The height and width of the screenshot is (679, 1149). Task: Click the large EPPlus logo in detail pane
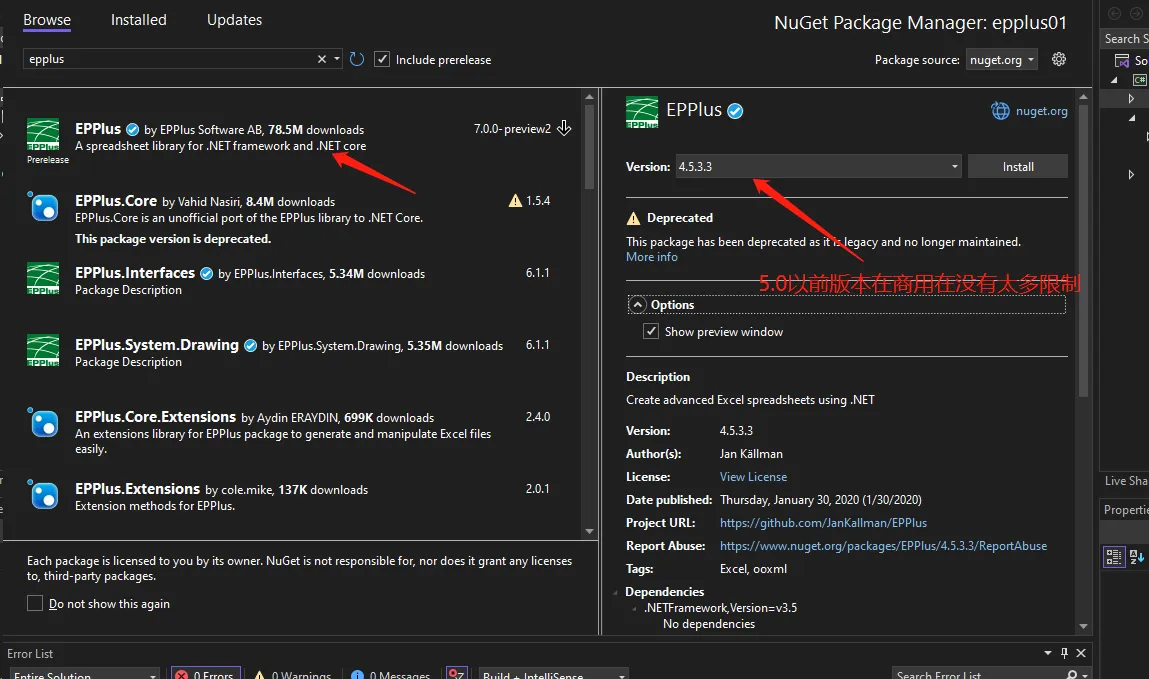pyautogui.click(x=642, y=113)
